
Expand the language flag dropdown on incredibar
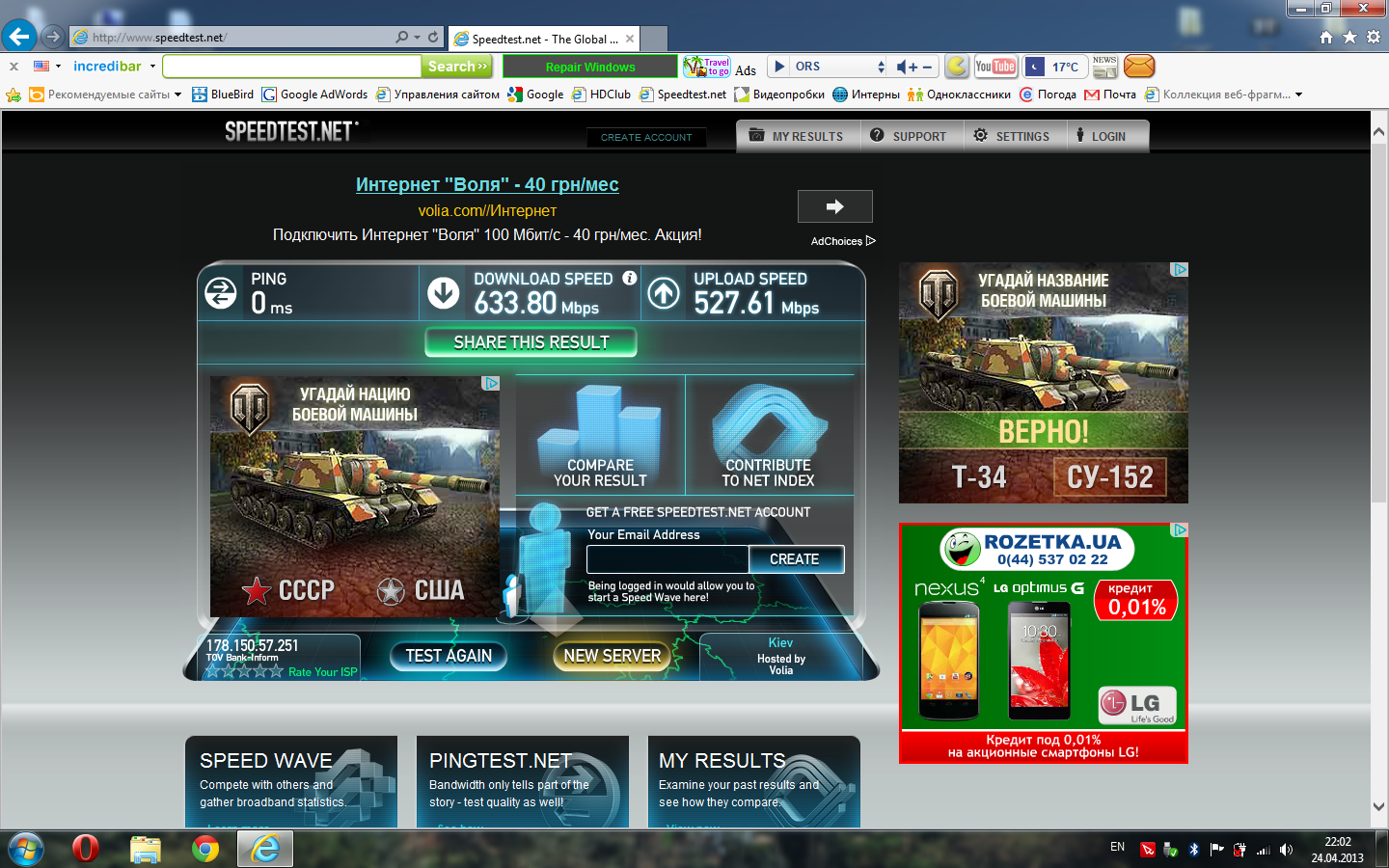pyautogui.click(x=58, y=67)
